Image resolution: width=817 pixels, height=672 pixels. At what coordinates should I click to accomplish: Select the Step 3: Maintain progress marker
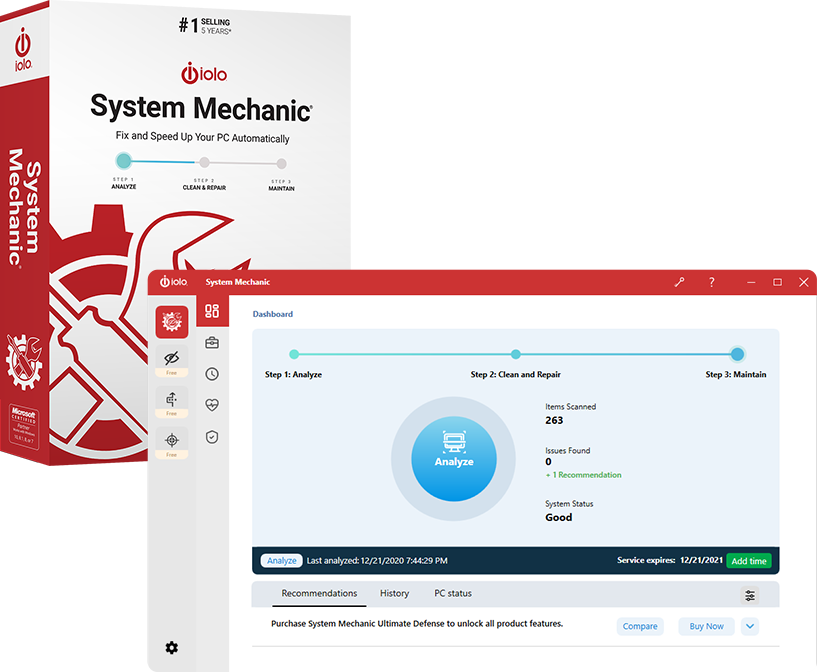point(737,354)
